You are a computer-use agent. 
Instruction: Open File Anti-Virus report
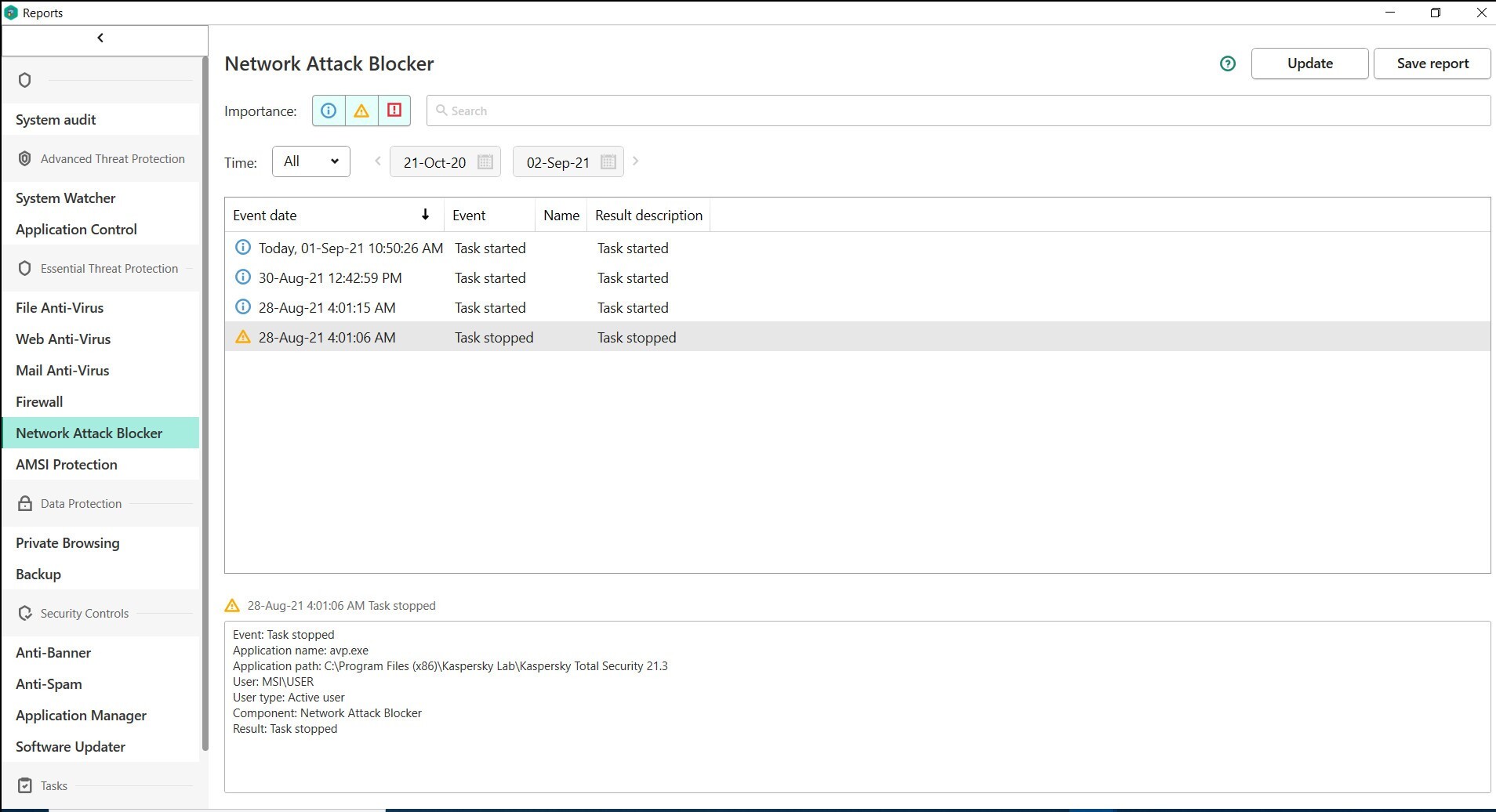click(x=100, y=307)
